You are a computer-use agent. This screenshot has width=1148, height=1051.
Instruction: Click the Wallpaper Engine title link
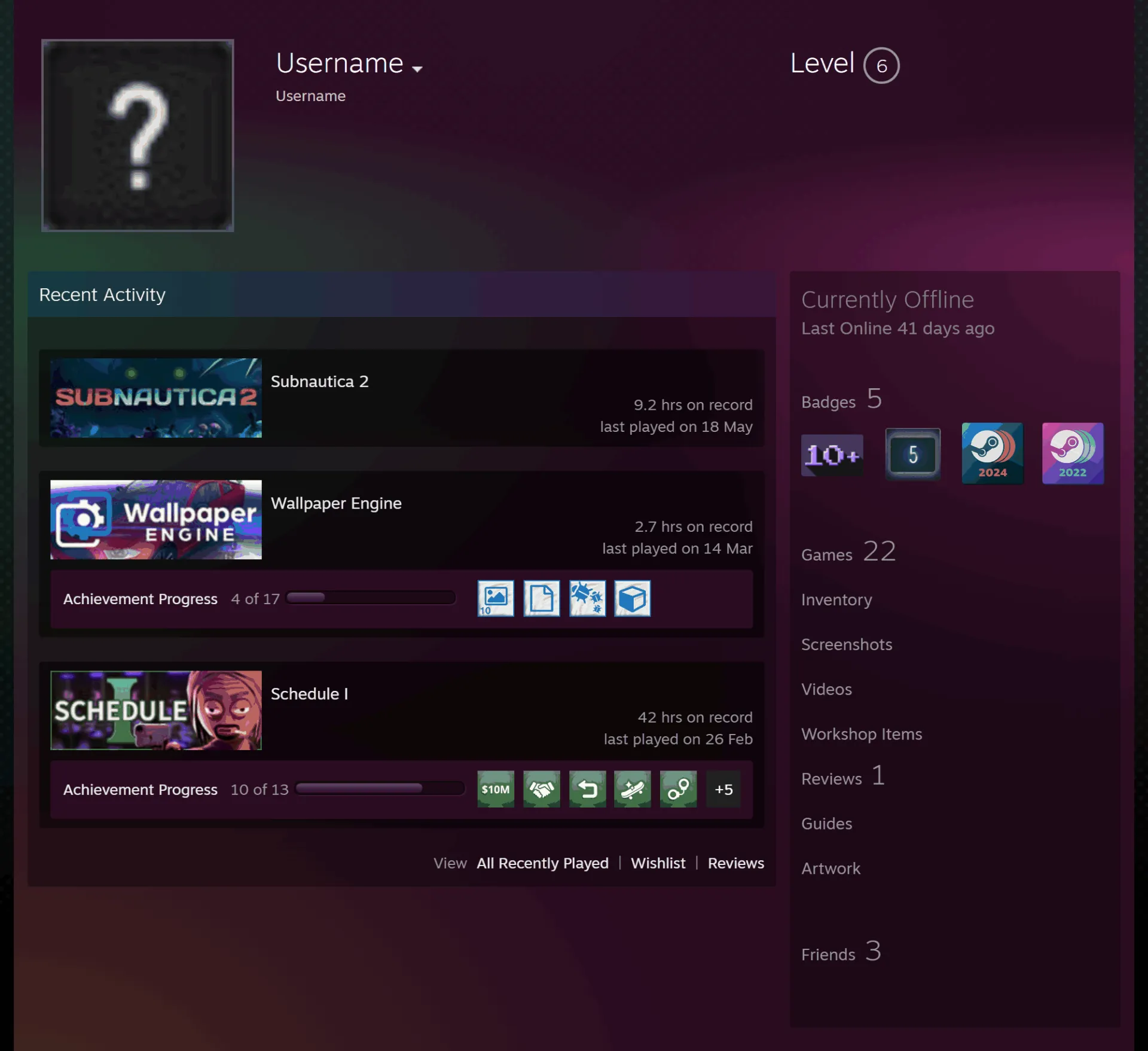pyautogui.click(x=336, y=503)
